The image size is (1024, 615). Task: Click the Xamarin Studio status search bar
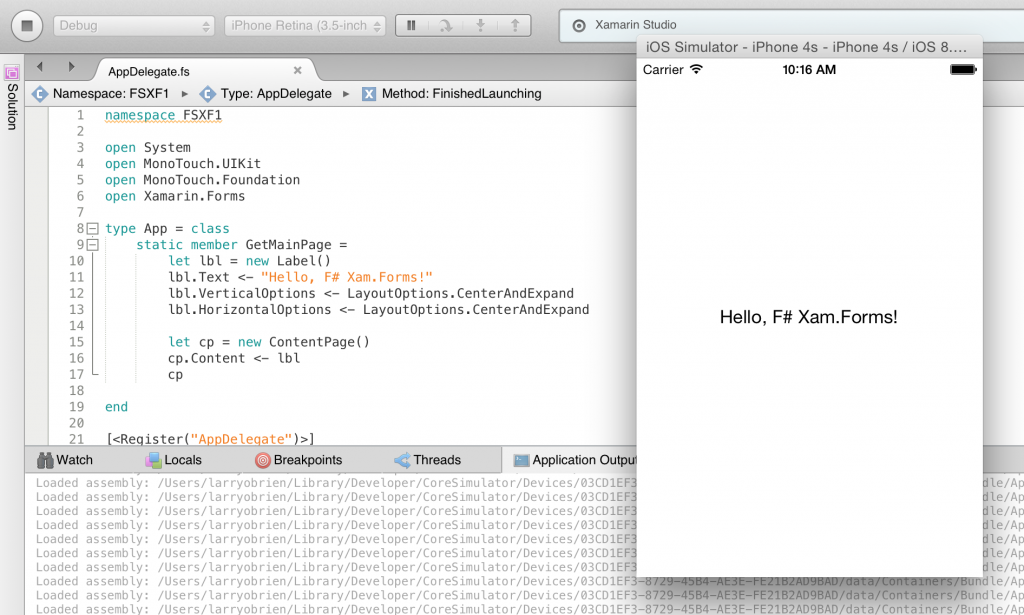tap(792, 25)
